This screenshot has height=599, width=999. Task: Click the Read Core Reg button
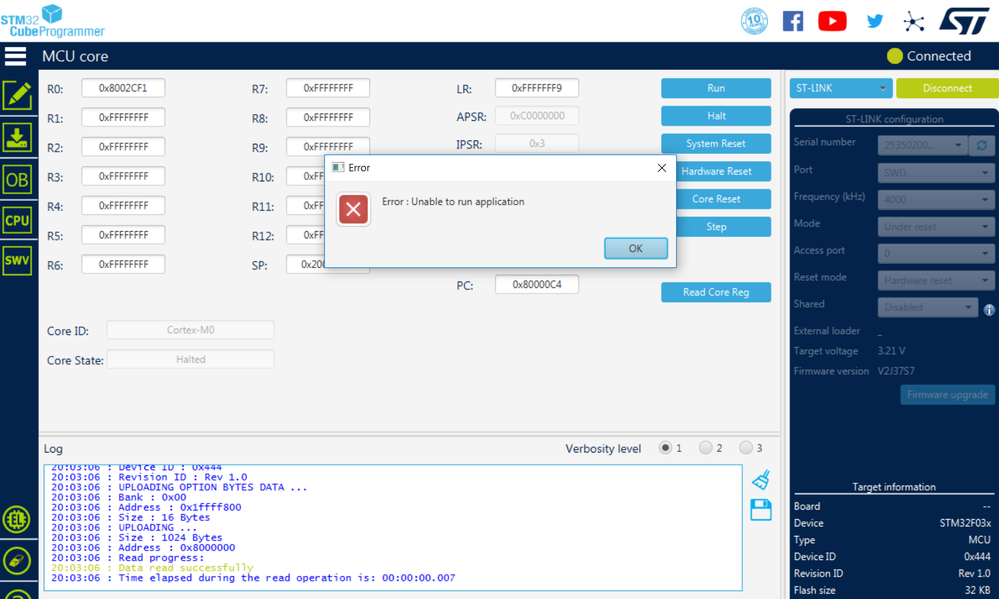click(716, 292)
